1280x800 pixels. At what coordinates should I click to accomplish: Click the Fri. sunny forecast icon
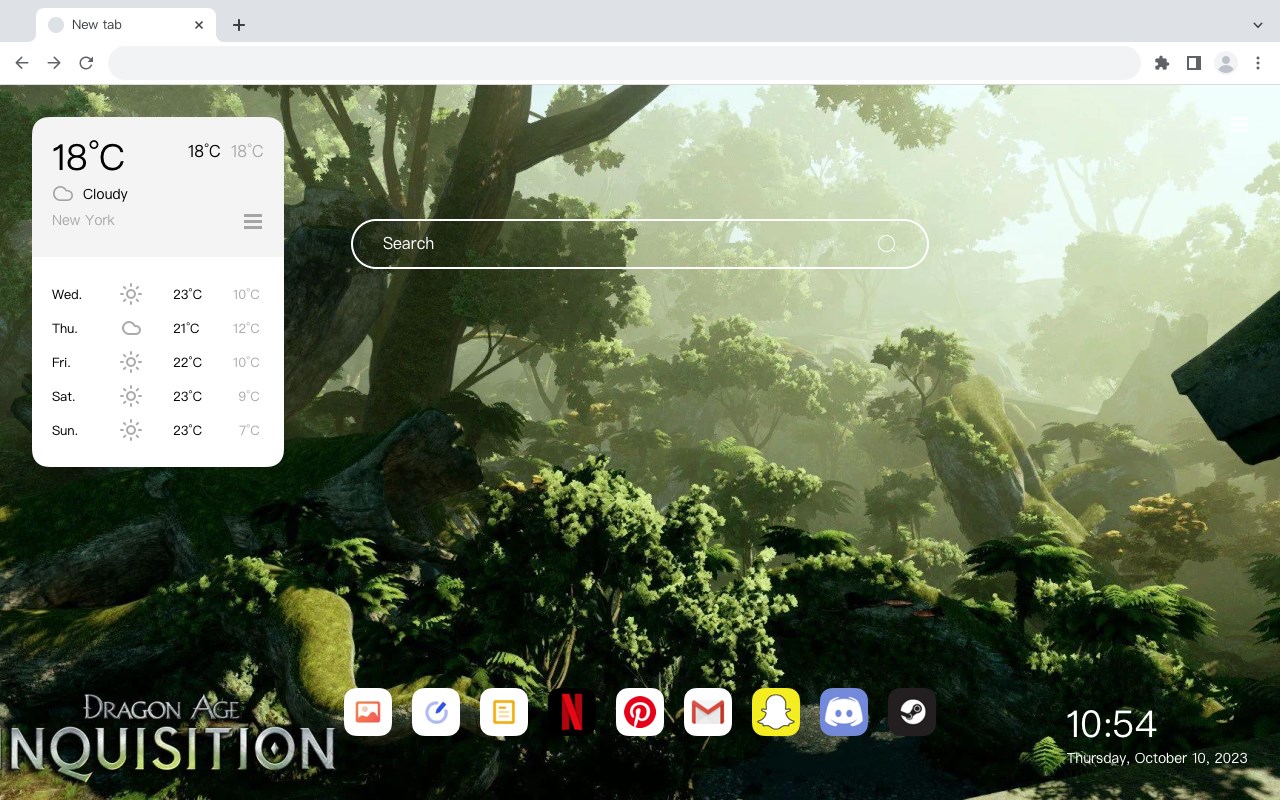pos(131,362)
